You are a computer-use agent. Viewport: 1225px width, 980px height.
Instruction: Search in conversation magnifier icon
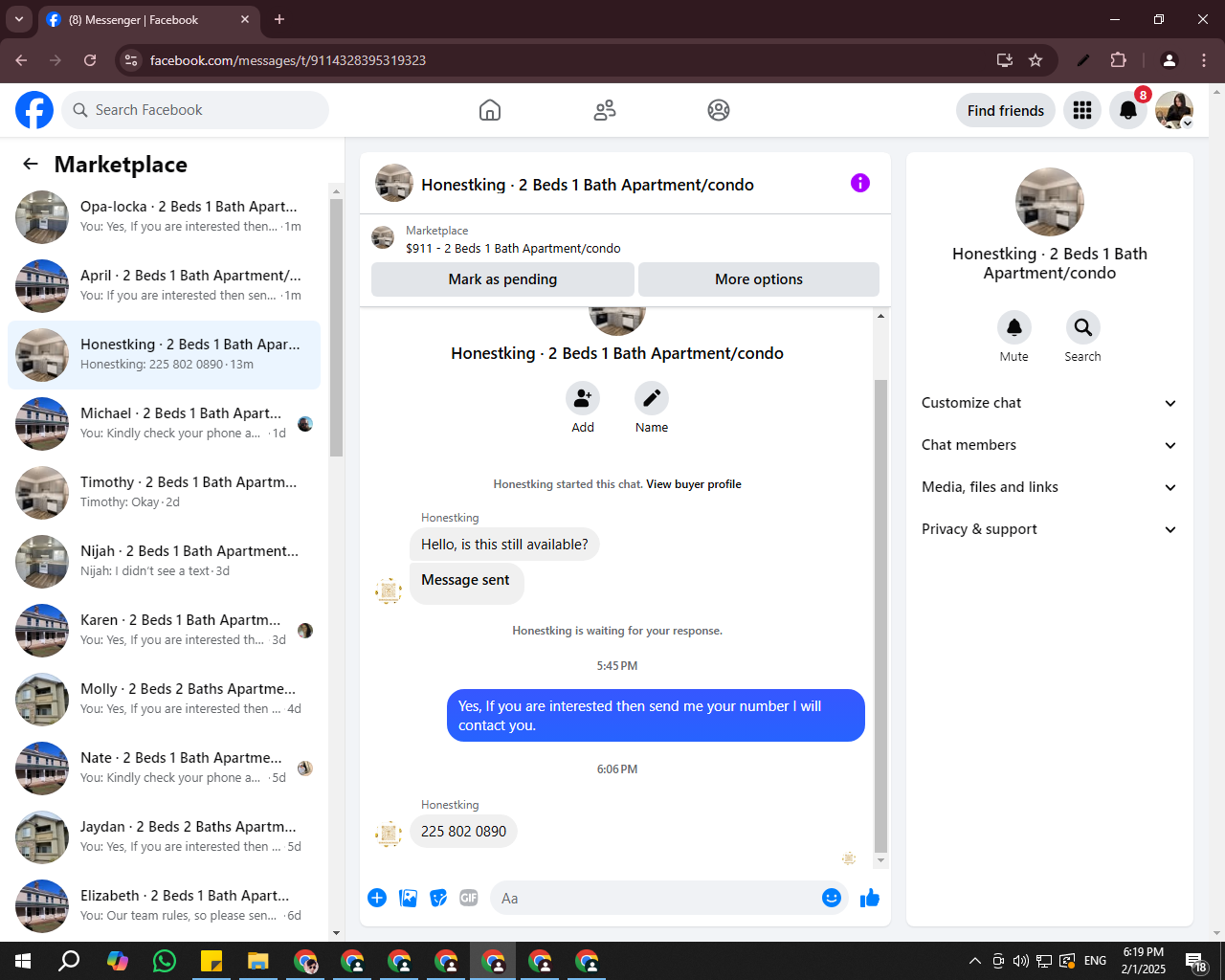(x=1083, y=327)
